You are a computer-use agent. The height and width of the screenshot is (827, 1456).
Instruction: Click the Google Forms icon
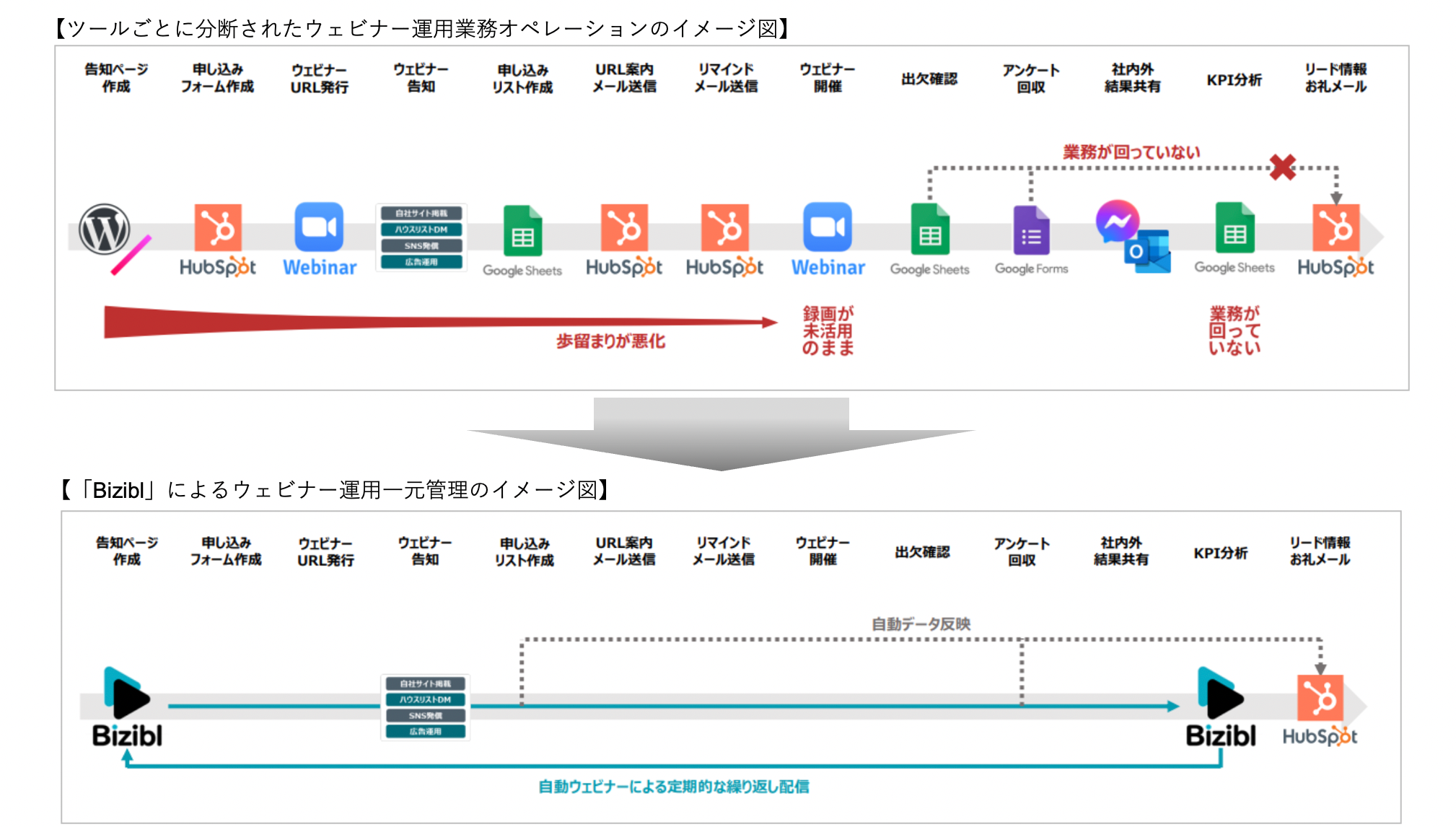[1031, 230]
